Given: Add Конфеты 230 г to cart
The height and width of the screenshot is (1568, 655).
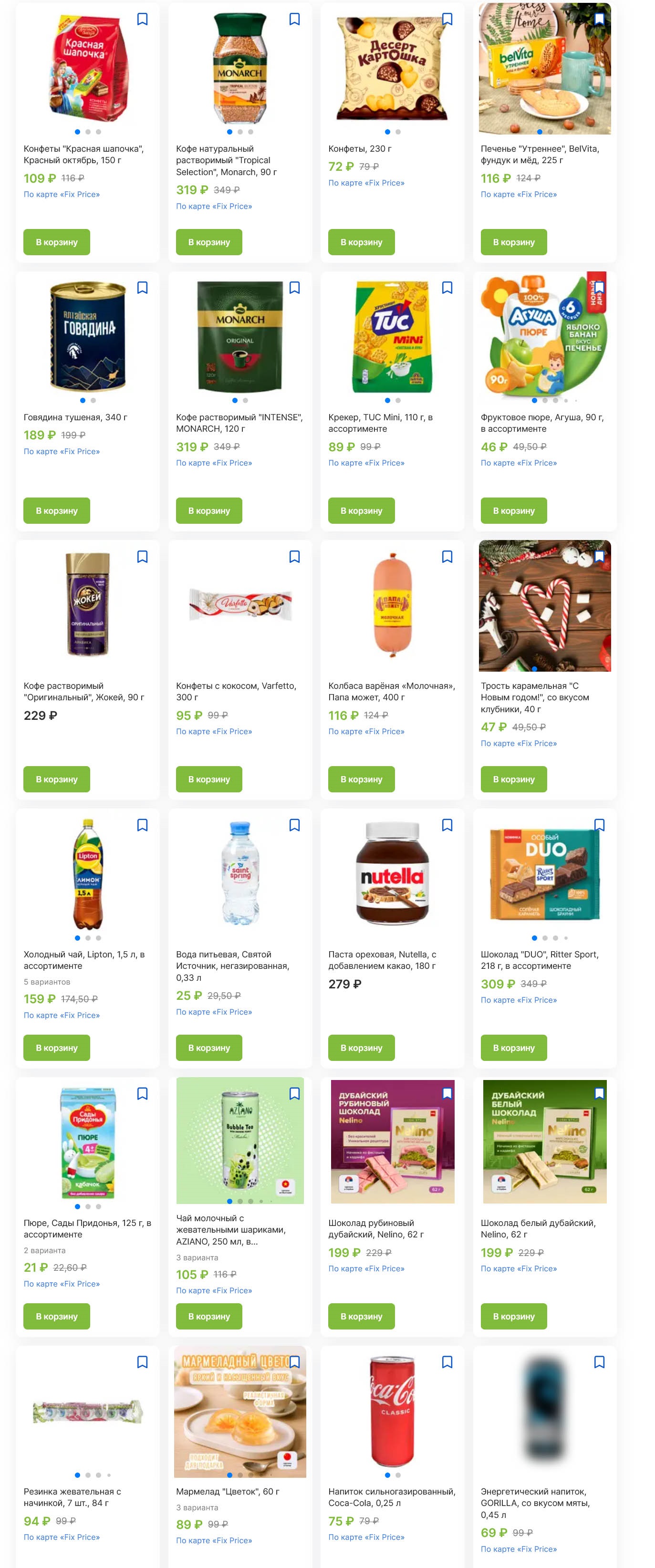Looking at the screenshot, I should [362, 242].
